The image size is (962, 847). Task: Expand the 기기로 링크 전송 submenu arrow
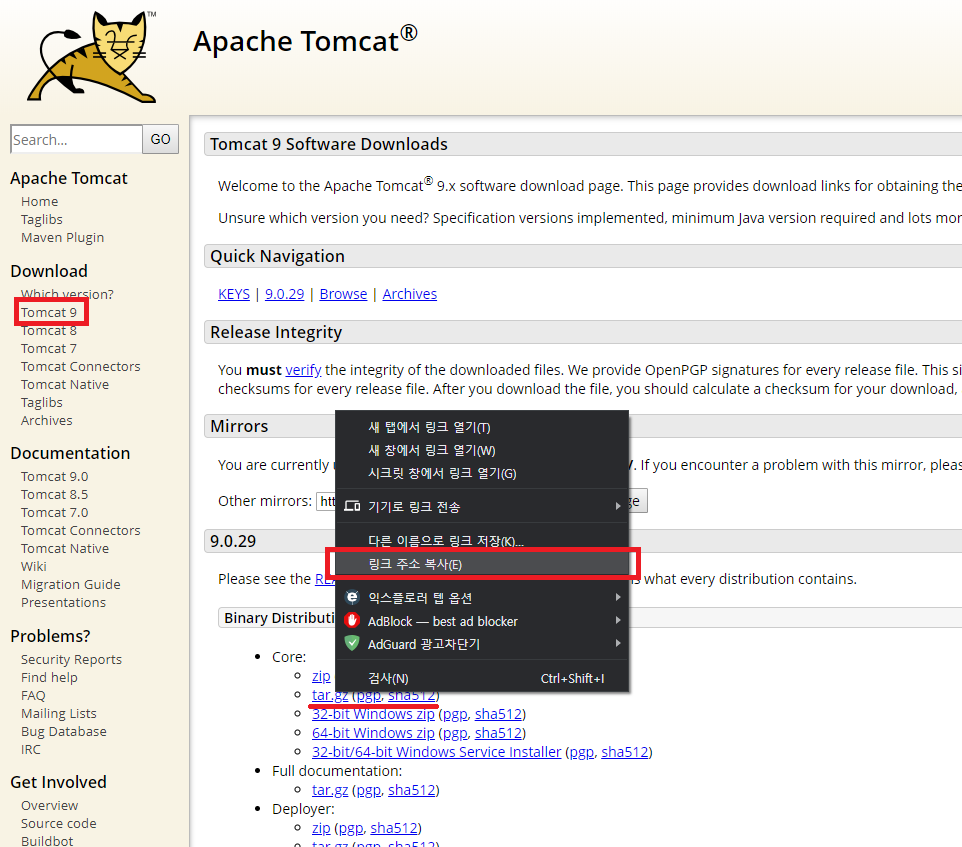[x=618, y=506]
